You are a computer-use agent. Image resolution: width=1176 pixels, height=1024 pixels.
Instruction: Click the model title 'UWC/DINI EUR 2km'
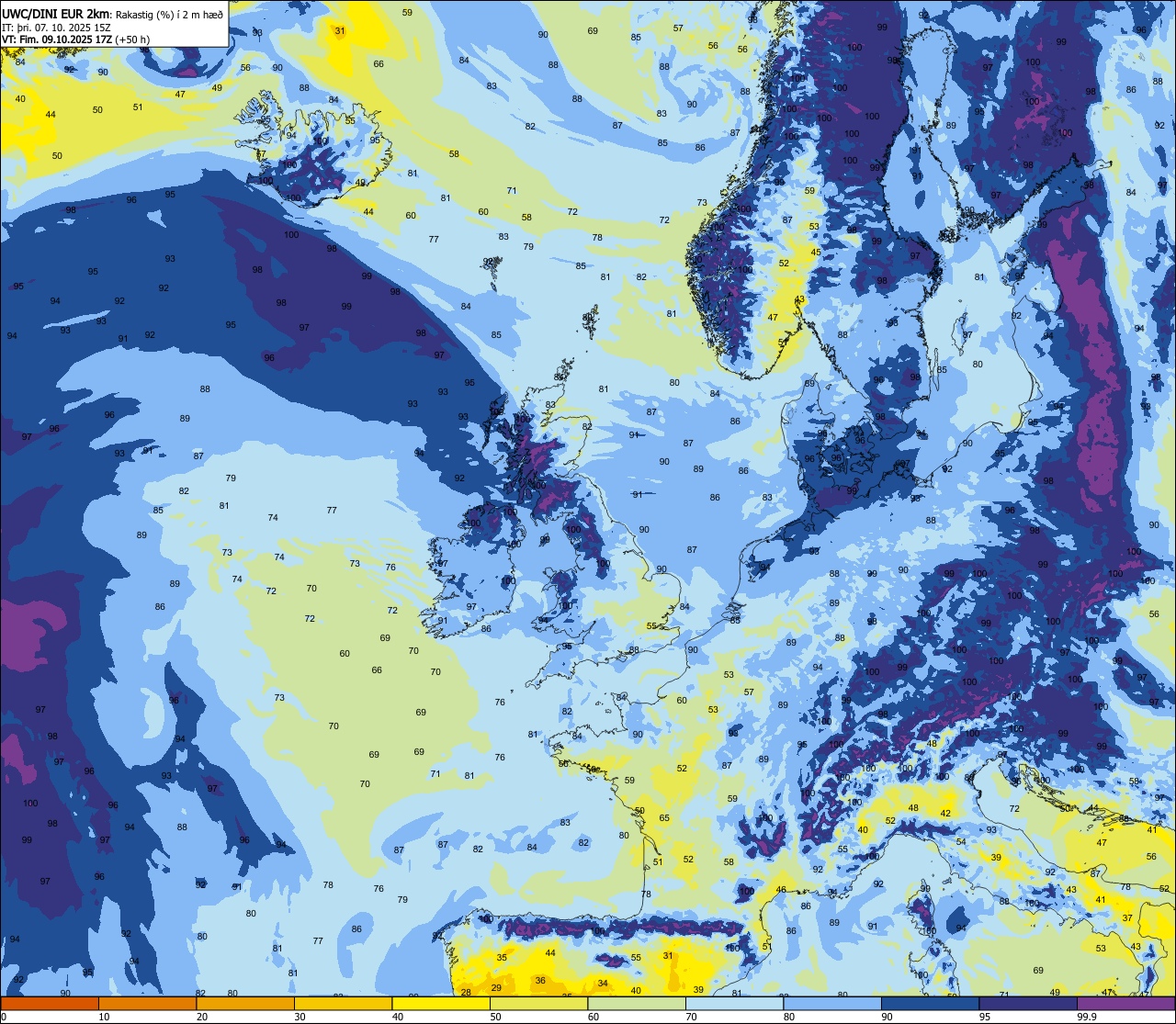point(56,14)
